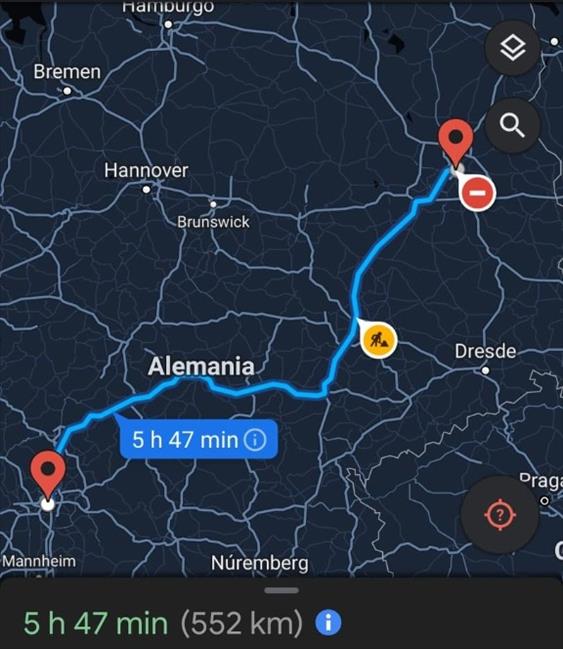The height and width of the screenshot is (649, 563).
Task: Tap the red road closure icon
Action: [477, 193]
